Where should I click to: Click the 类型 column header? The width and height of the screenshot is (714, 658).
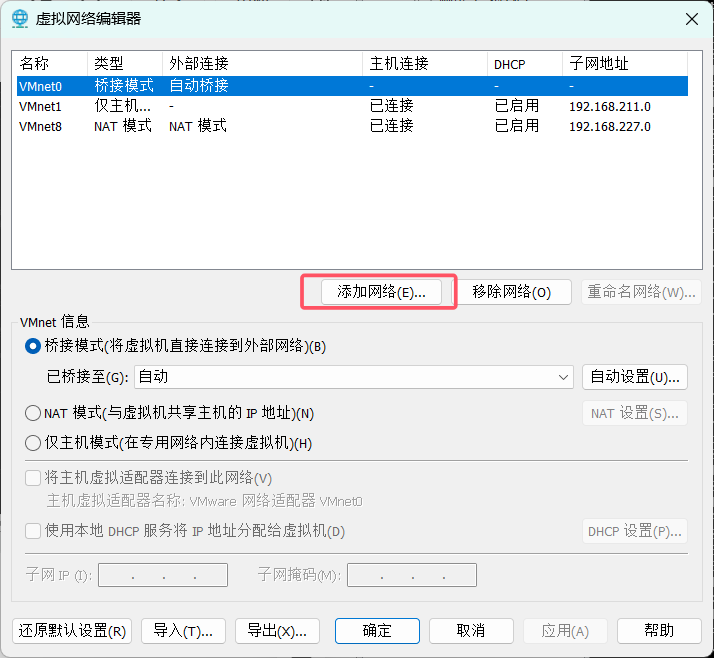click(125, 63)
